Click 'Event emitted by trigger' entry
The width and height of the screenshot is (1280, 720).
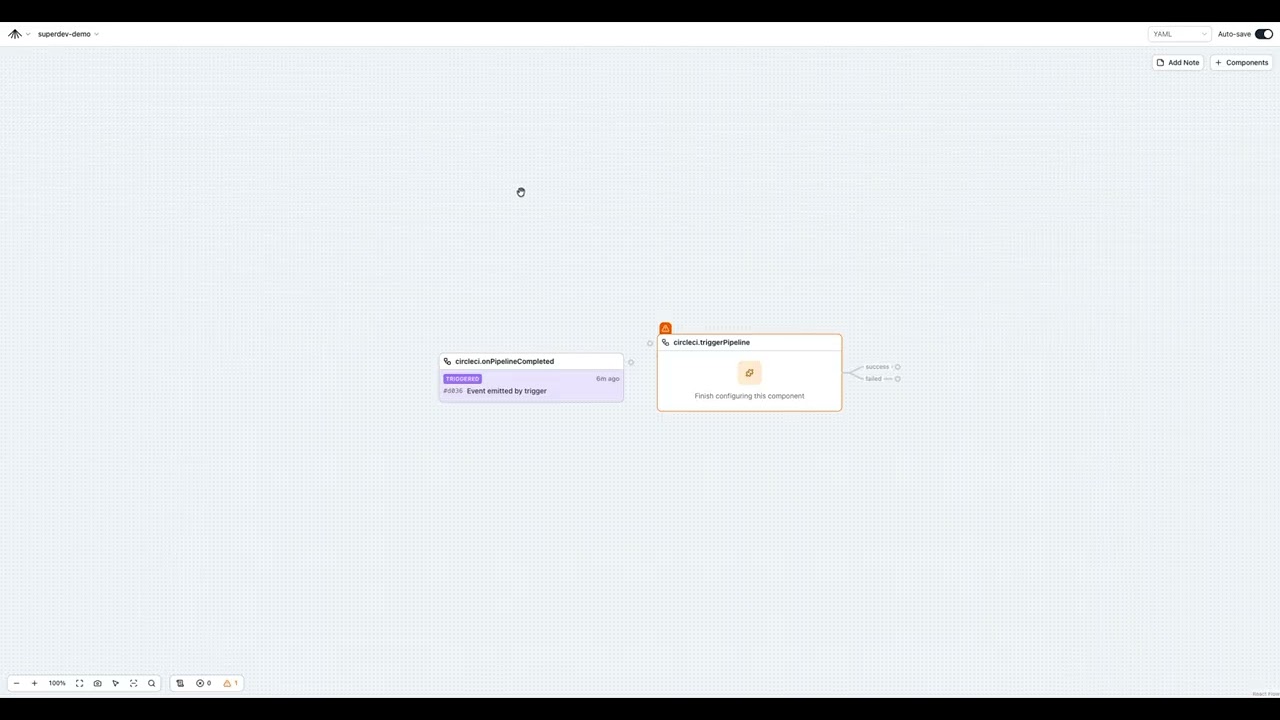(506, 391)
